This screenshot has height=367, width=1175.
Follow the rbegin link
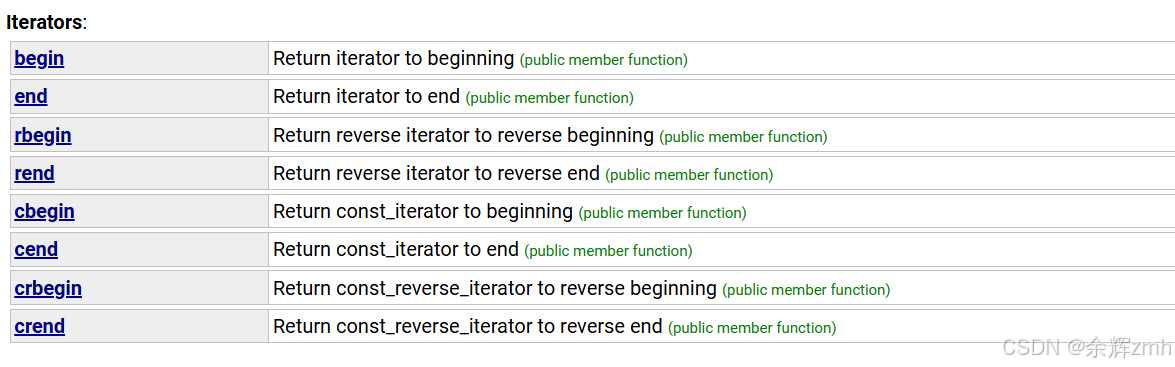(43, 136)
